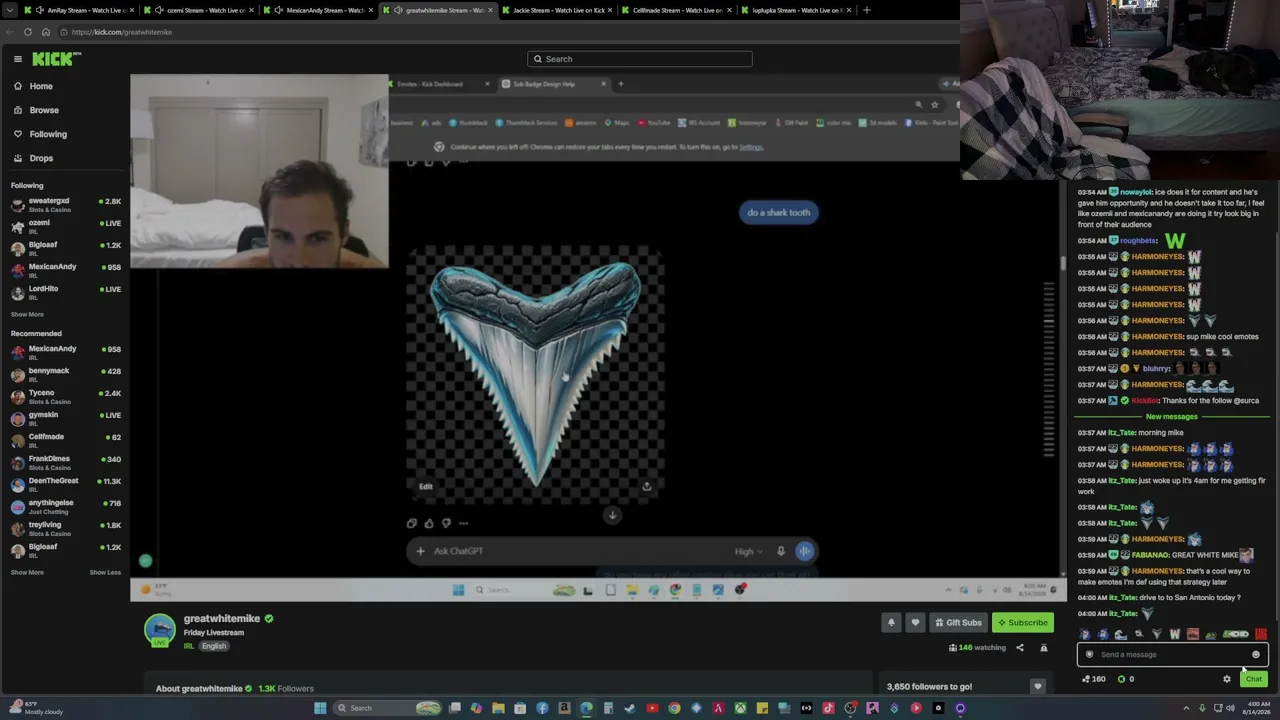Subscribe to greatwhitemike
The width and height of the screenshot is (1280, 720).
point(1023,623)
